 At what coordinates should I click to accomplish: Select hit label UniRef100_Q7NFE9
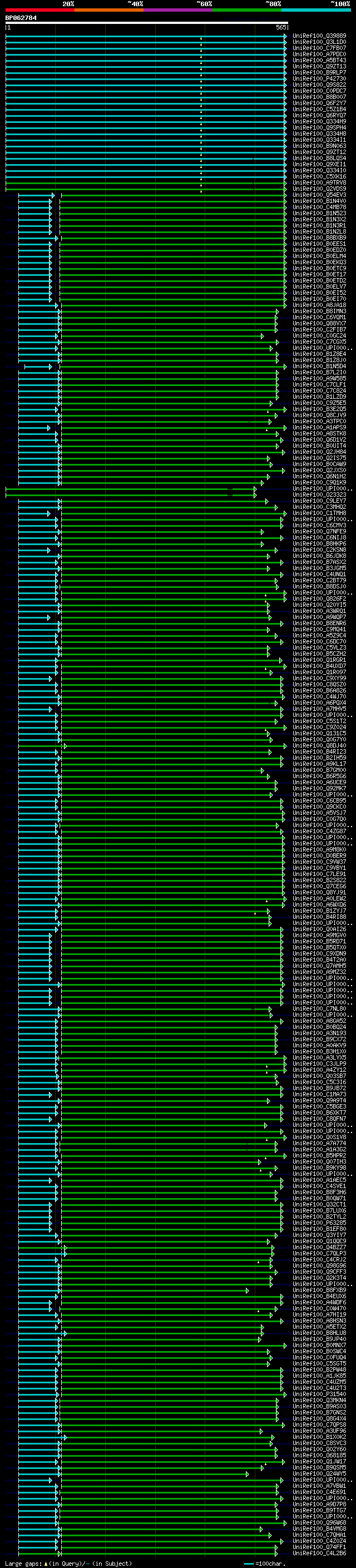(319, 531)
